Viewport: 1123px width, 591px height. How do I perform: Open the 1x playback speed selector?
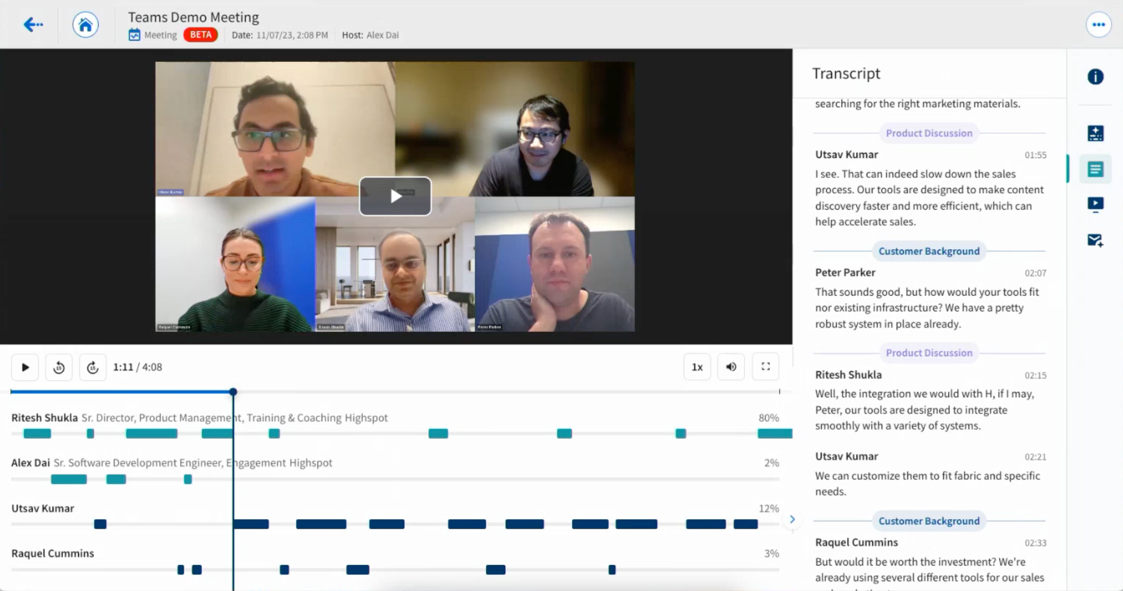(697, 367)
